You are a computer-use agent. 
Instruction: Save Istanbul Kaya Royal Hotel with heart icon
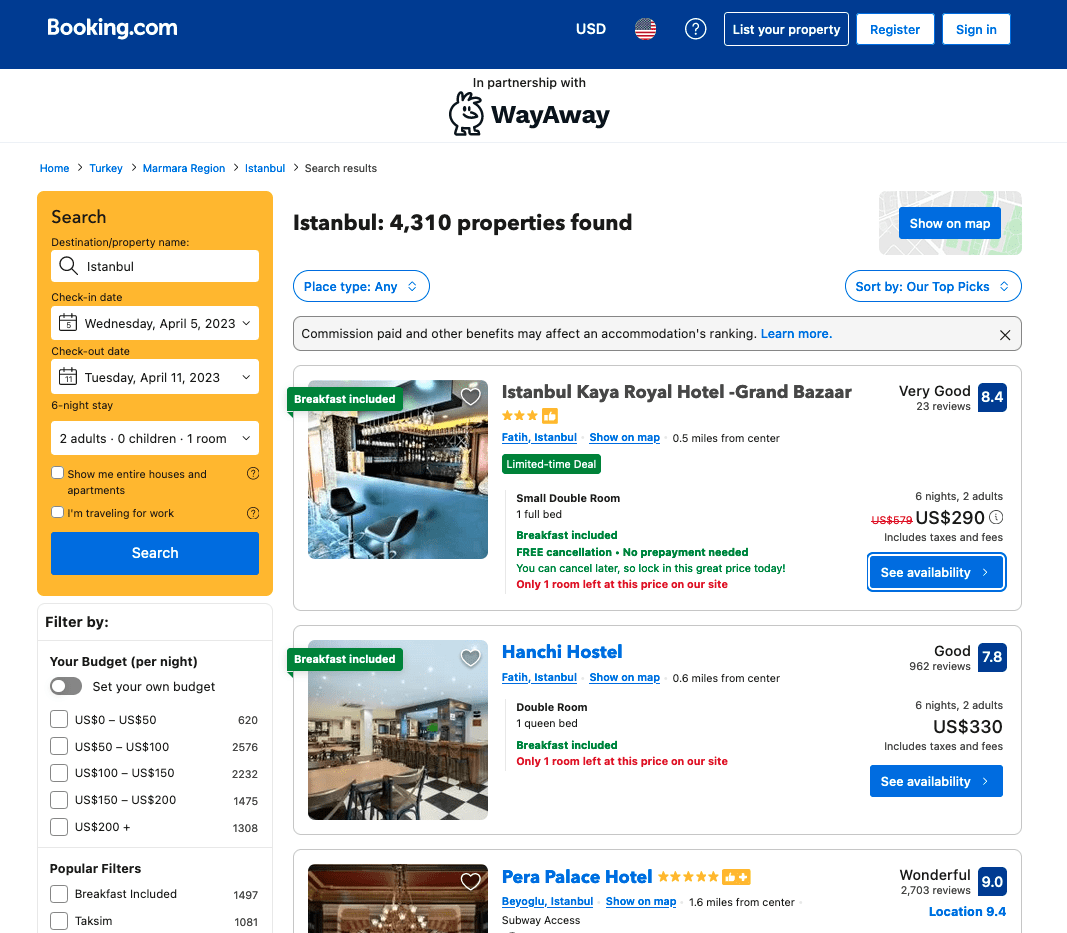(x=471, y=396)
